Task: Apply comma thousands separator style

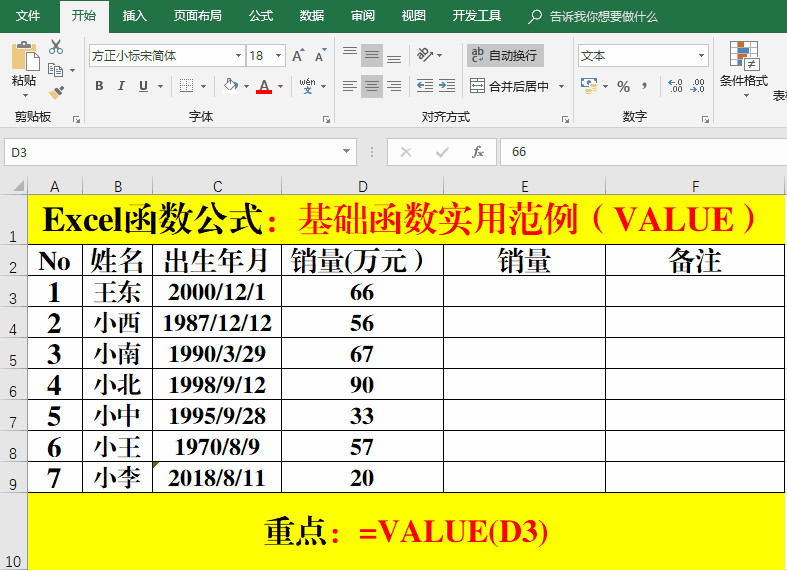Action: pos(644,86)
